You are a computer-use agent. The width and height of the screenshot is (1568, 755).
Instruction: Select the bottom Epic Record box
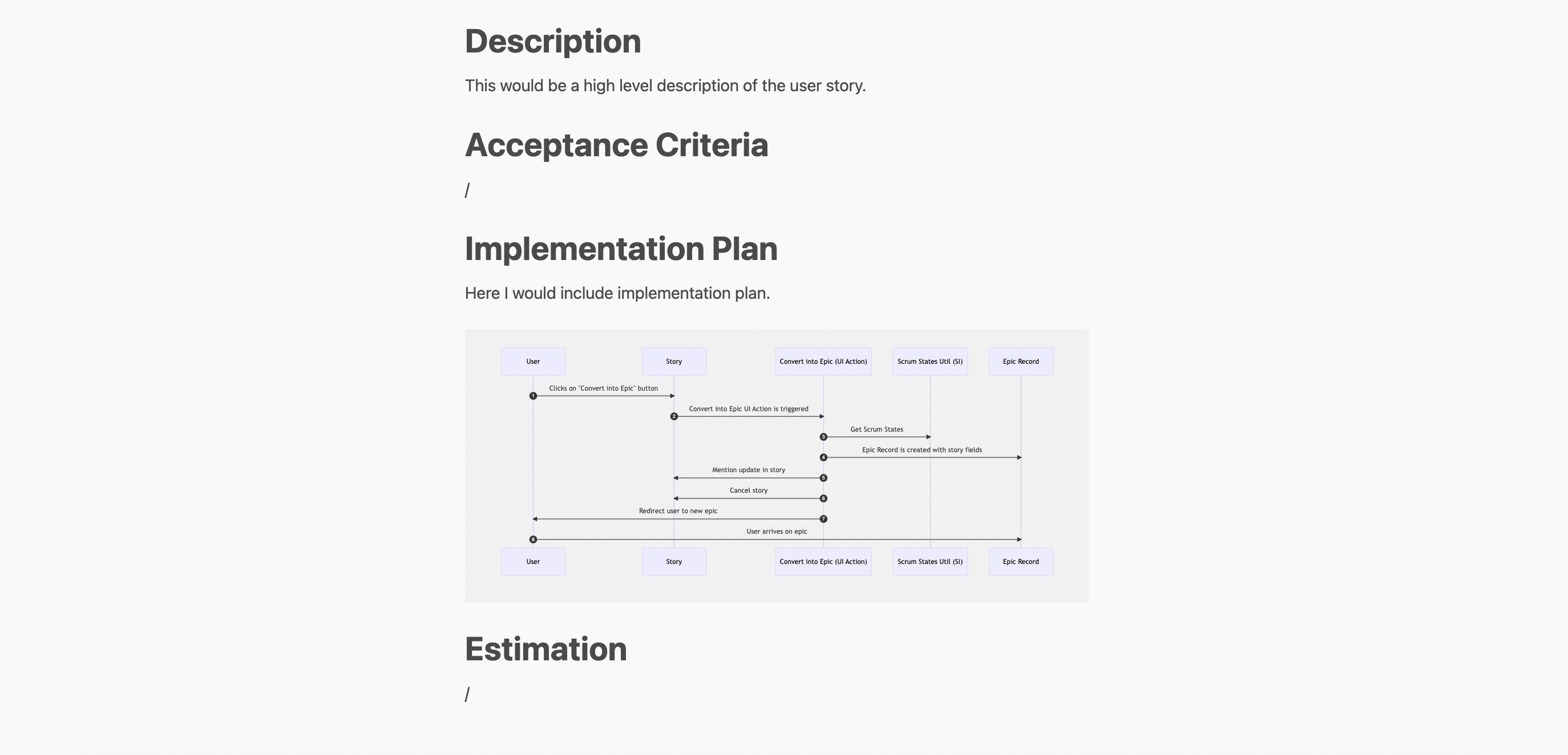tap(1021, 562)
